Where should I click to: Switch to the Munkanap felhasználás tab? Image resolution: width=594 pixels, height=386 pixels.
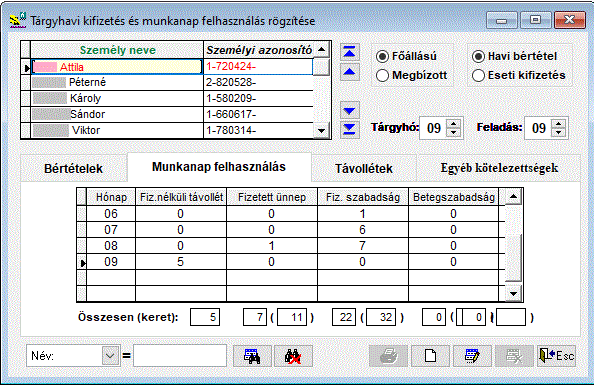[x=219, y=167]
